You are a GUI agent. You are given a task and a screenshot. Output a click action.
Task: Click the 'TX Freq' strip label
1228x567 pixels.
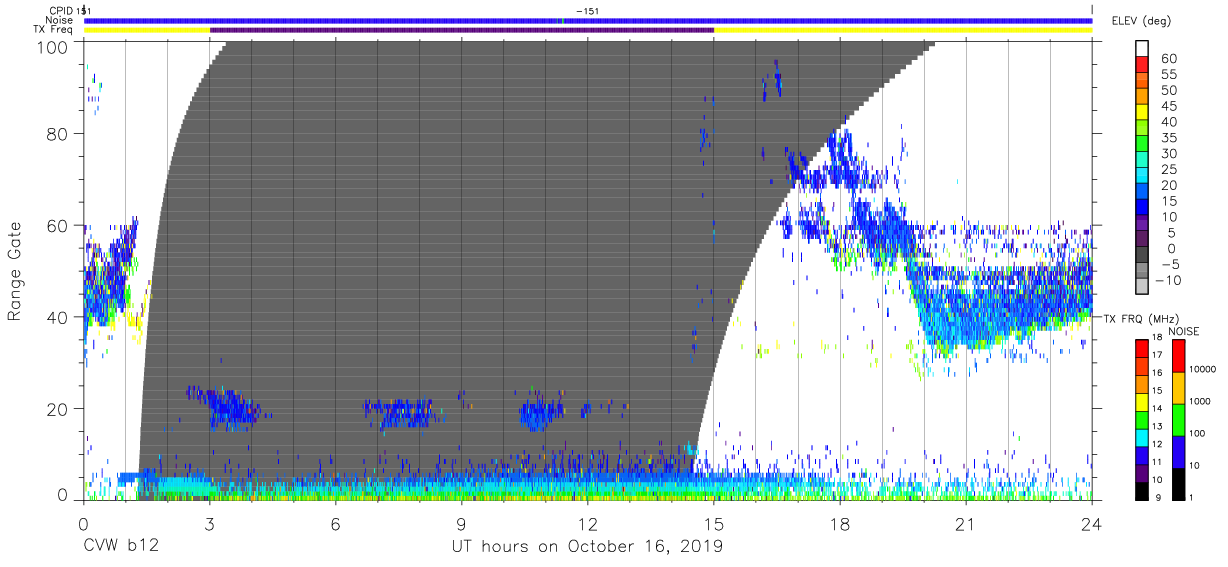[x=55, y=30]
